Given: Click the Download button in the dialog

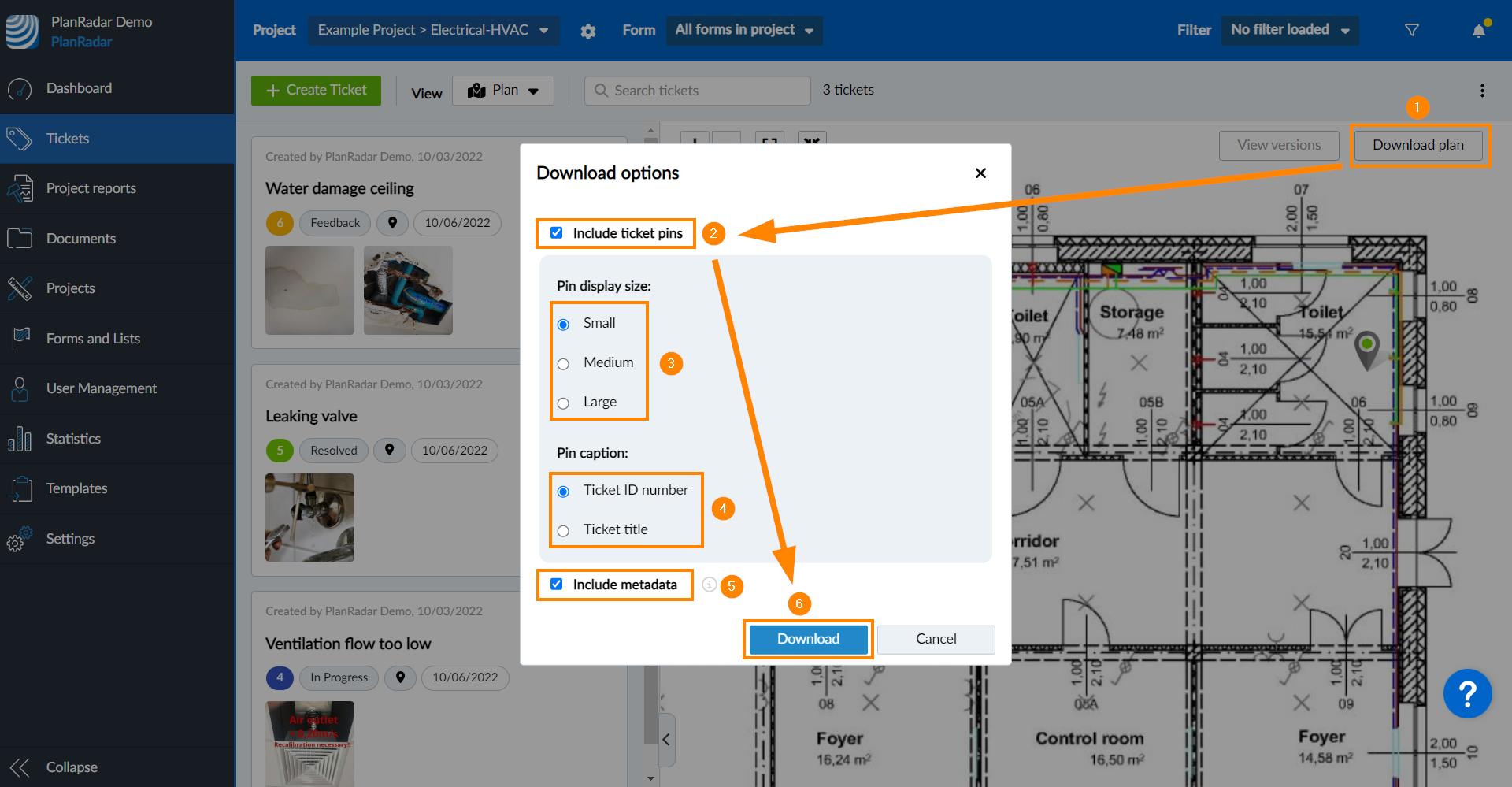Looking at the screenshot, I should pyautogui.click(x=807, y=639).
